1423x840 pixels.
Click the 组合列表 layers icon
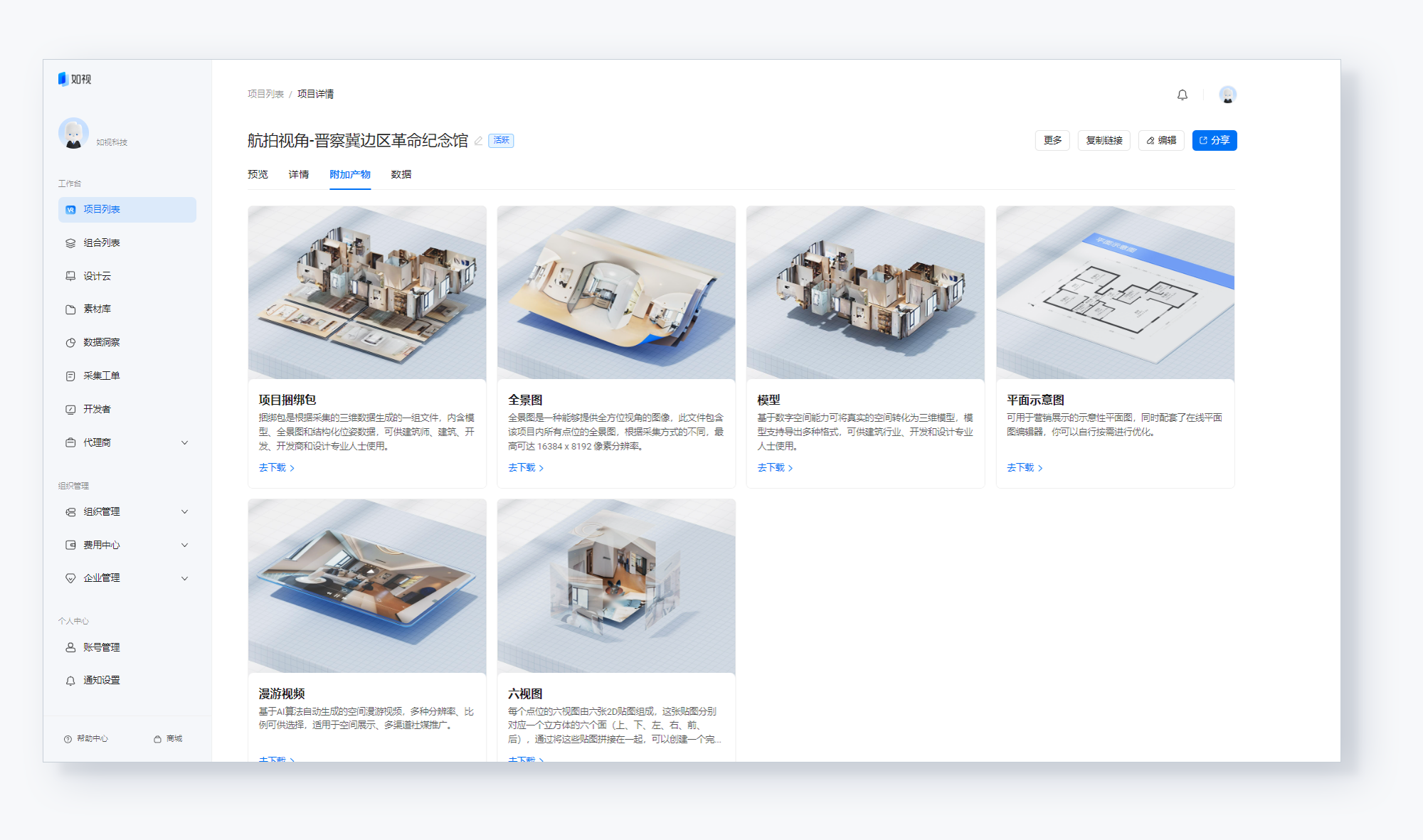(x=70, y=243)
